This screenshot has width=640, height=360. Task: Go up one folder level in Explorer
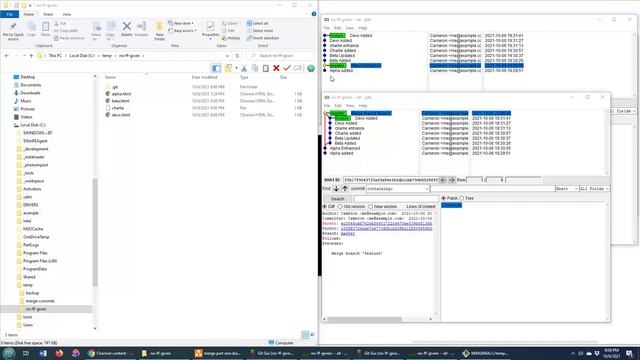pyautogui.click(x=31, y=56)
